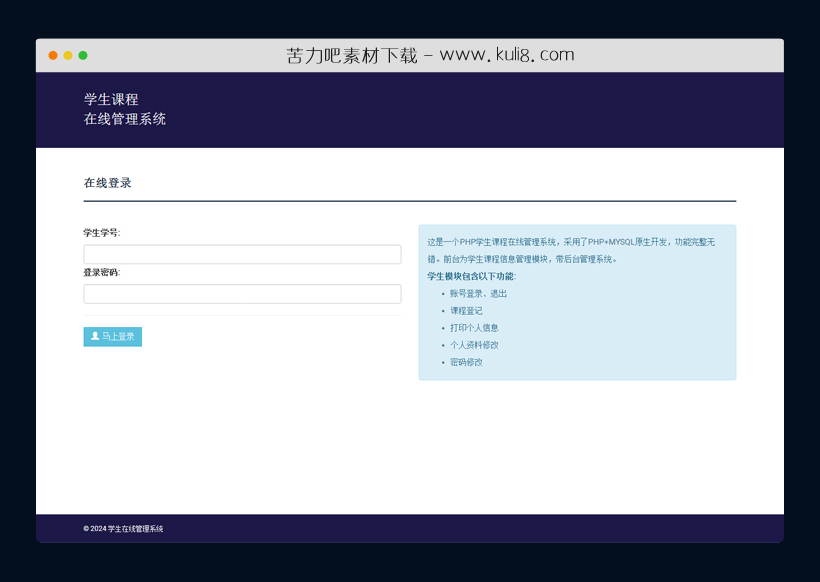
Task: Click the www.kuli8.com title bar text
Action: pyautogui.click(x=430, y=54)
